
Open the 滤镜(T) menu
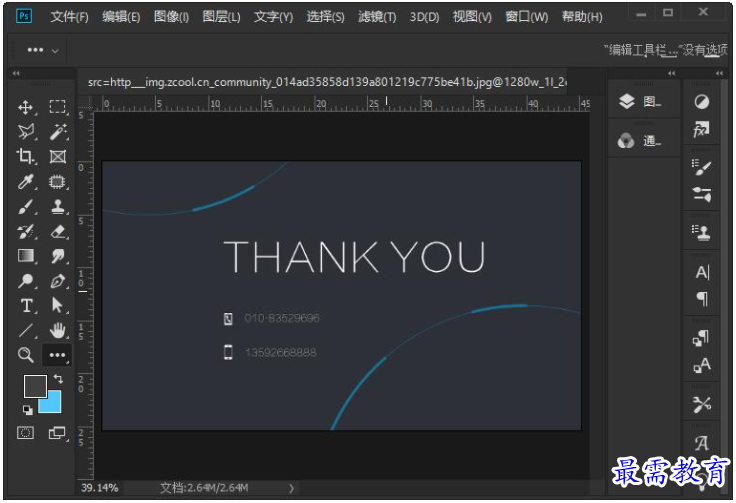point(377,17)
